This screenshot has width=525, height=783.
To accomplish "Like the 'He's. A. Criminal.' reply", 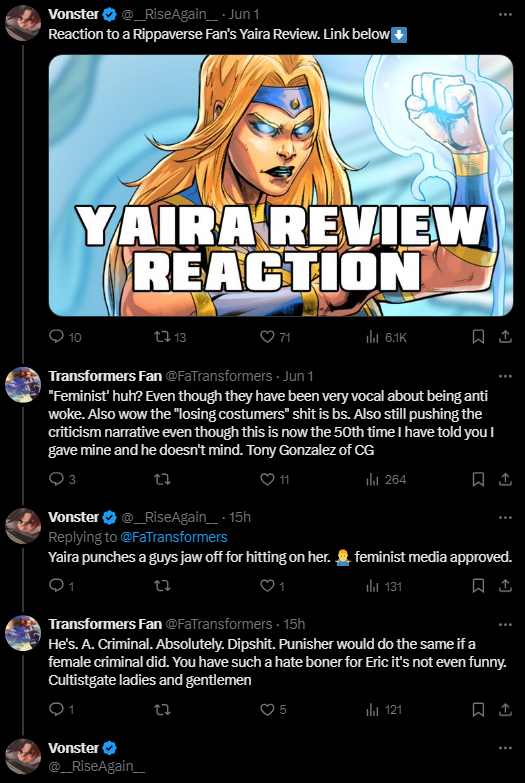I will point(273,710).
